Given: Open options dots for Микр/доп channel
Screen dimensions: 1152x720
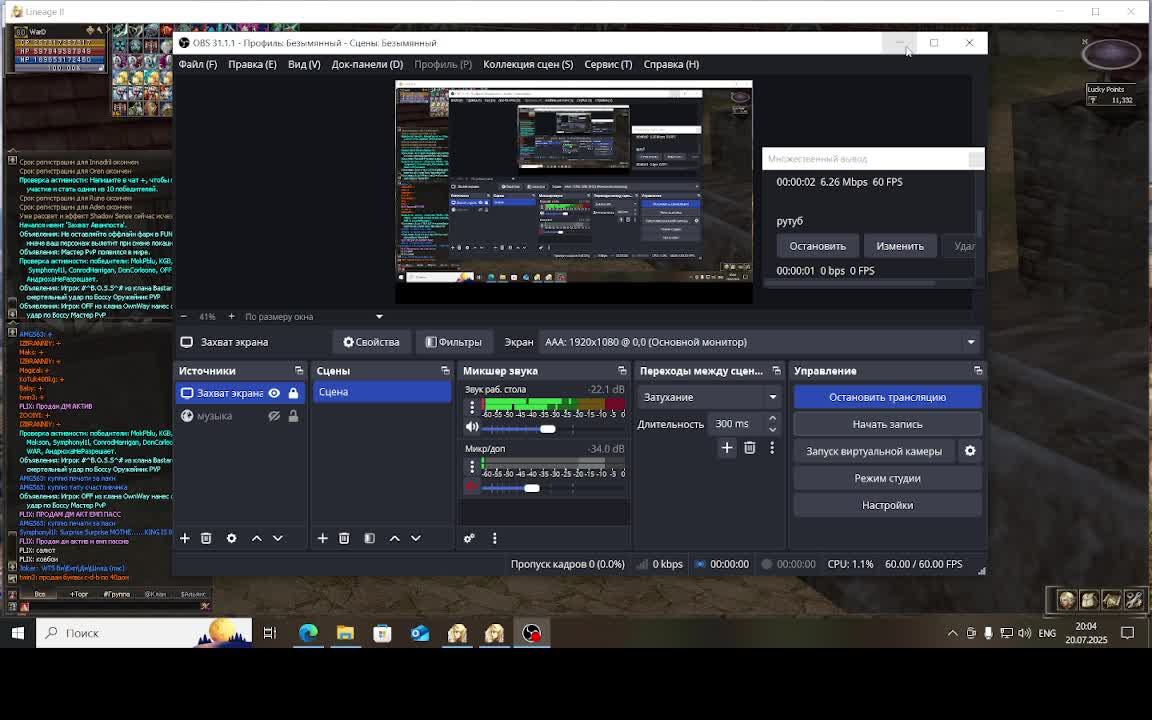Looking at the screenshot, I should [x=472, y=467].
